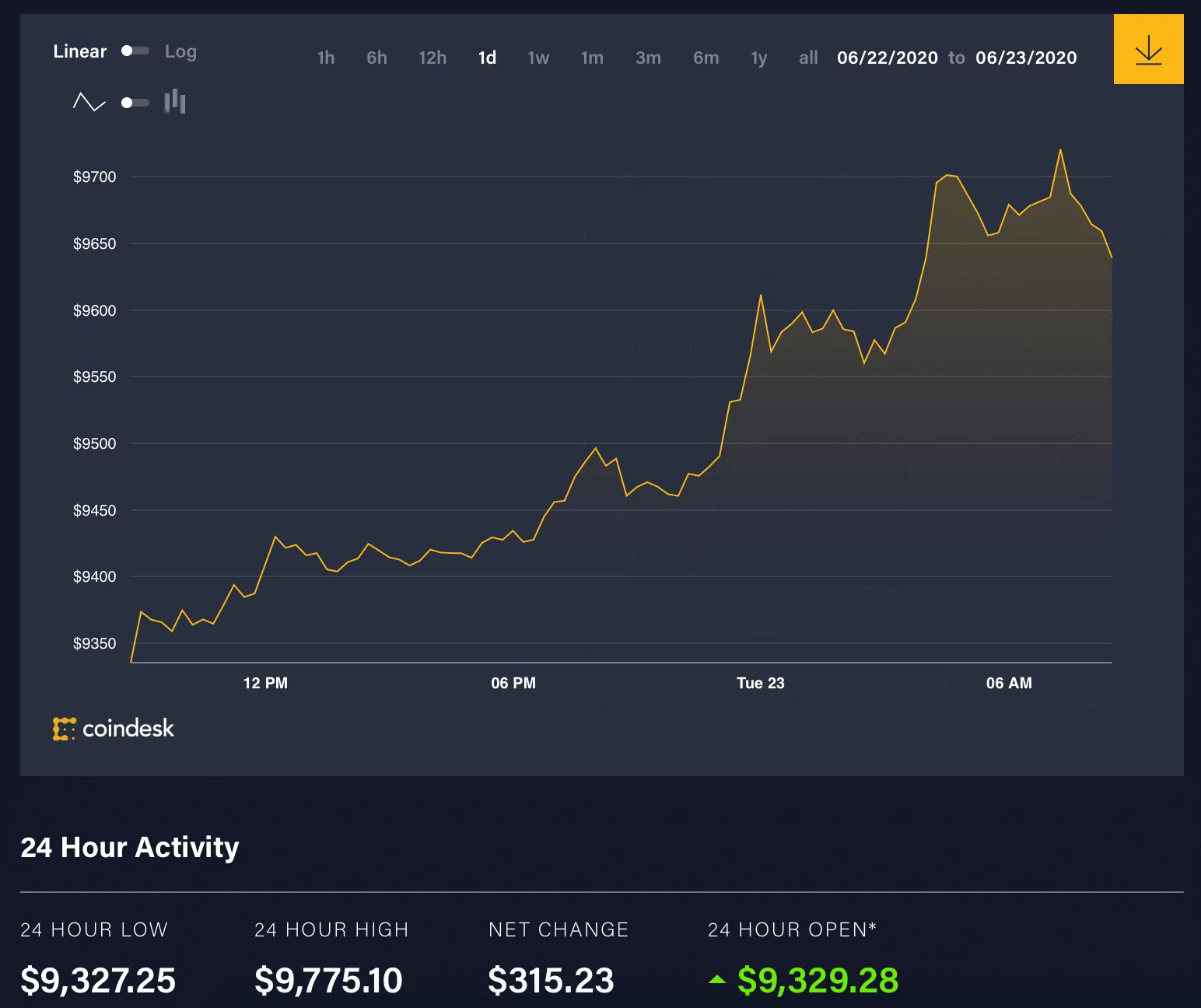Toggle line/candlestick chart type switch
Image resolution: width=1201 pixels, height=1008 pixels.
(135, 103)
